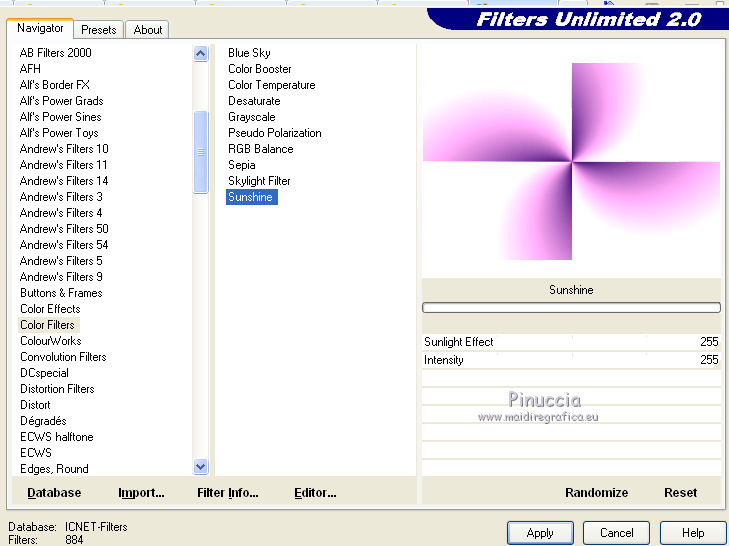
Task: Apply the Sunshine filter
Action: (x=540, y=533)
